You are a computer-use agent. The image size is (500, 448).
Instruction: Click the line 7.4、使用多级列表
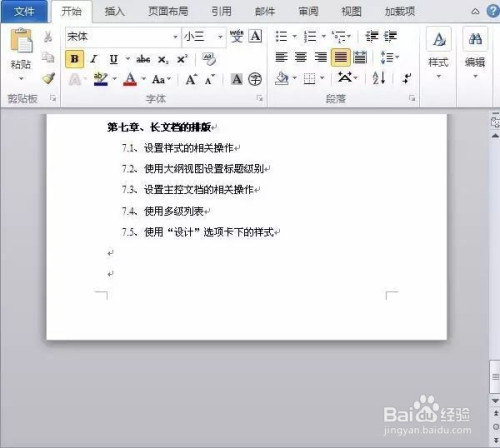pyautogui.click(x=163, y=211)
